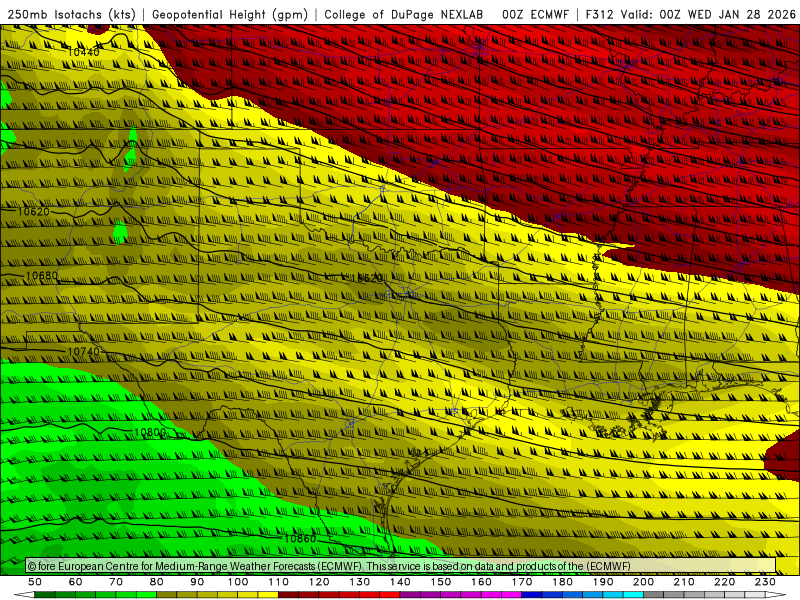Screen dimensions: 800x600
Task: Click the 10800 height contour label
Action: coord(150,433)
